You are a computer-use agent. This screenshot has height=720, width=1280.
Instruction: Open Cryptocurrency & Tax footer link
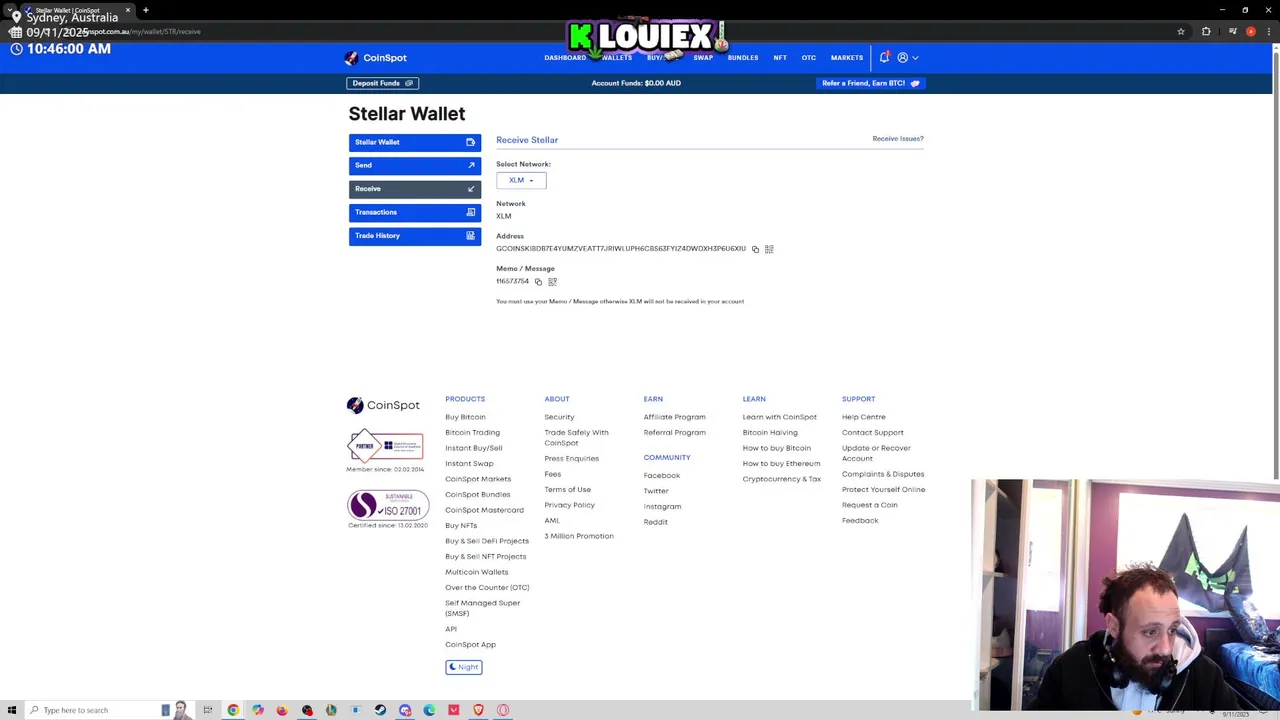pyautogui.click(x=781, y=479)
